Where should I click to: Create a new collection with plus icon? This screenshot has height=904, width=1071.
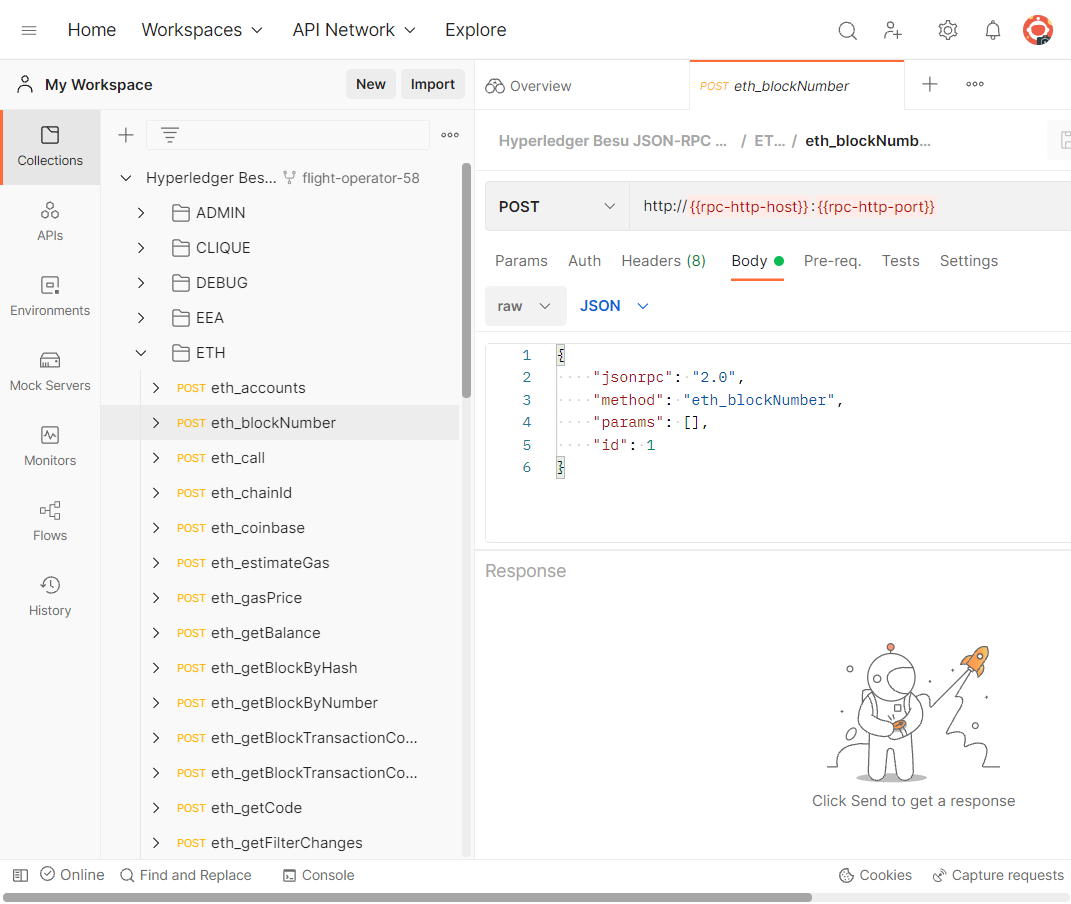pyautogui.click(x=126, y=135)
